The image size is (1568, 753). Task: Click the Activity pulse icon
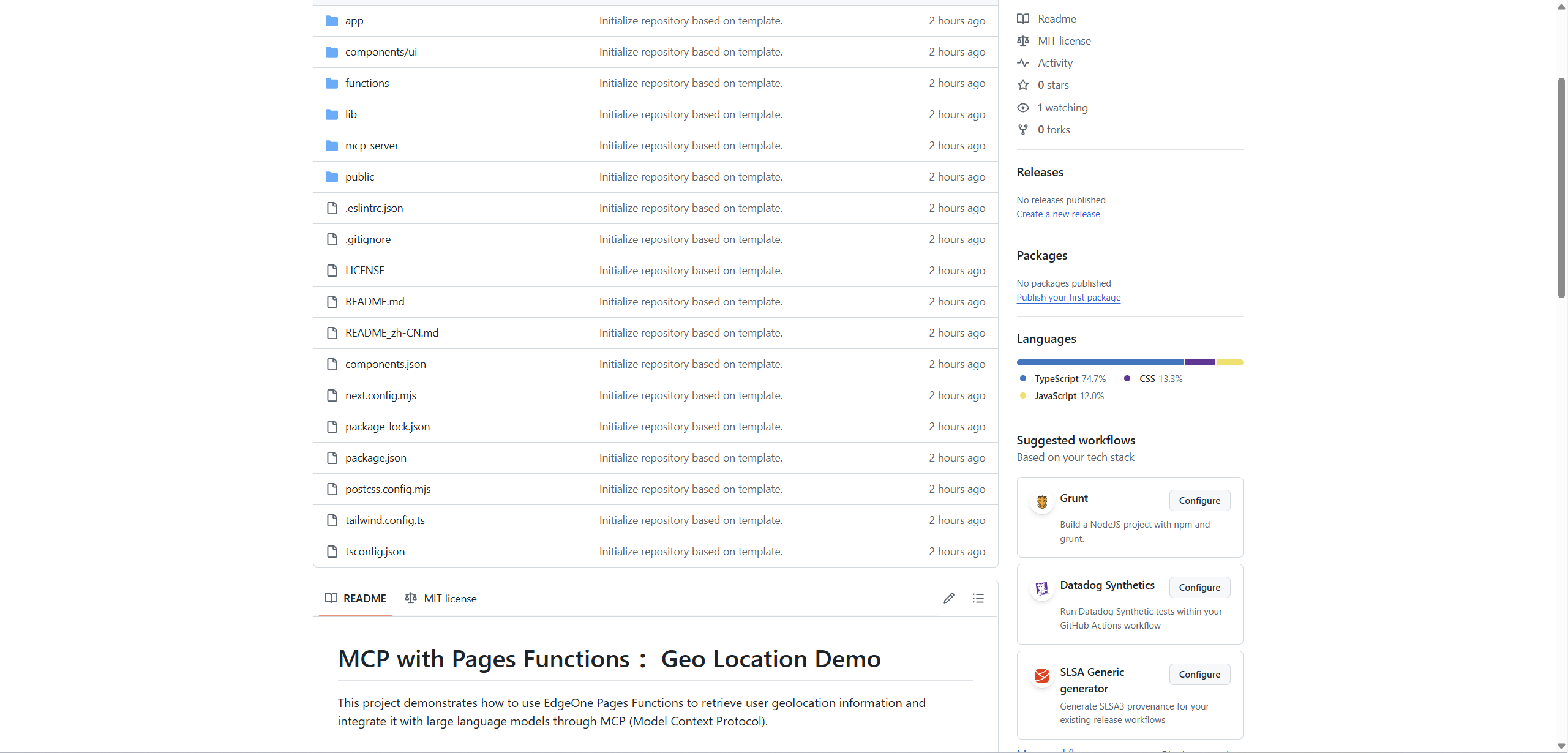pyautogui.click(x=1023, y=63)
